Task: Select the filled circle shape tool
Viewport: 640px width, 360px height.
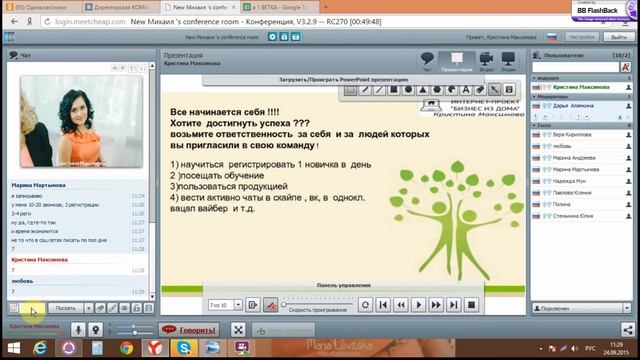Action: (x=408, y=89)
